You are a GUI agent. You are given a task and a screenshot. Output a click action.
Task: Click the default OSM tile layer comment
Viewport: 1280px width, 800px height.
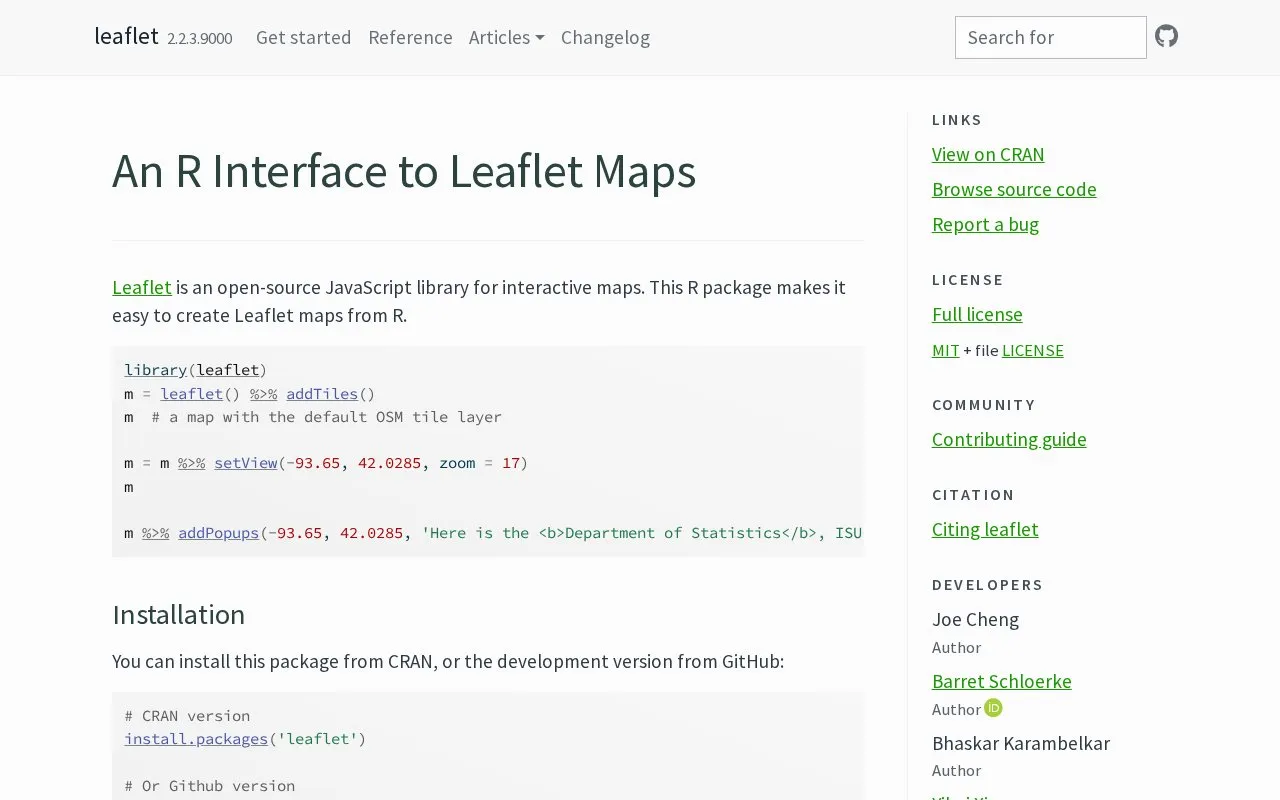pos(326,417)
